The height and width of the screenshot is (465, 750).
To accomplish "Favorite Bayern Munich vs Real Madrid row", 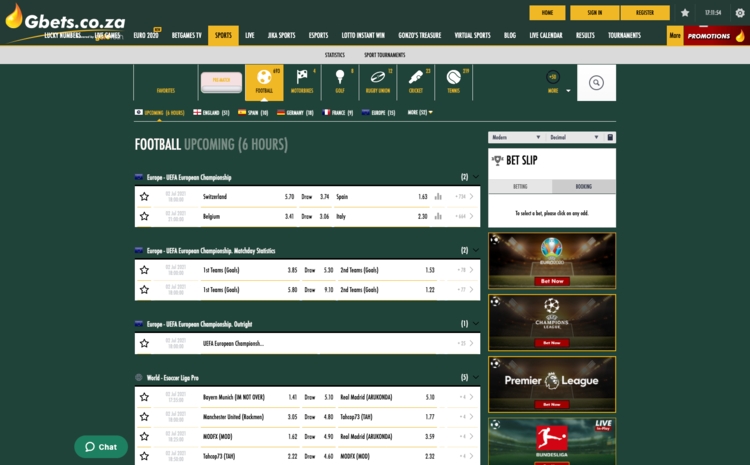I will [144, 397].
